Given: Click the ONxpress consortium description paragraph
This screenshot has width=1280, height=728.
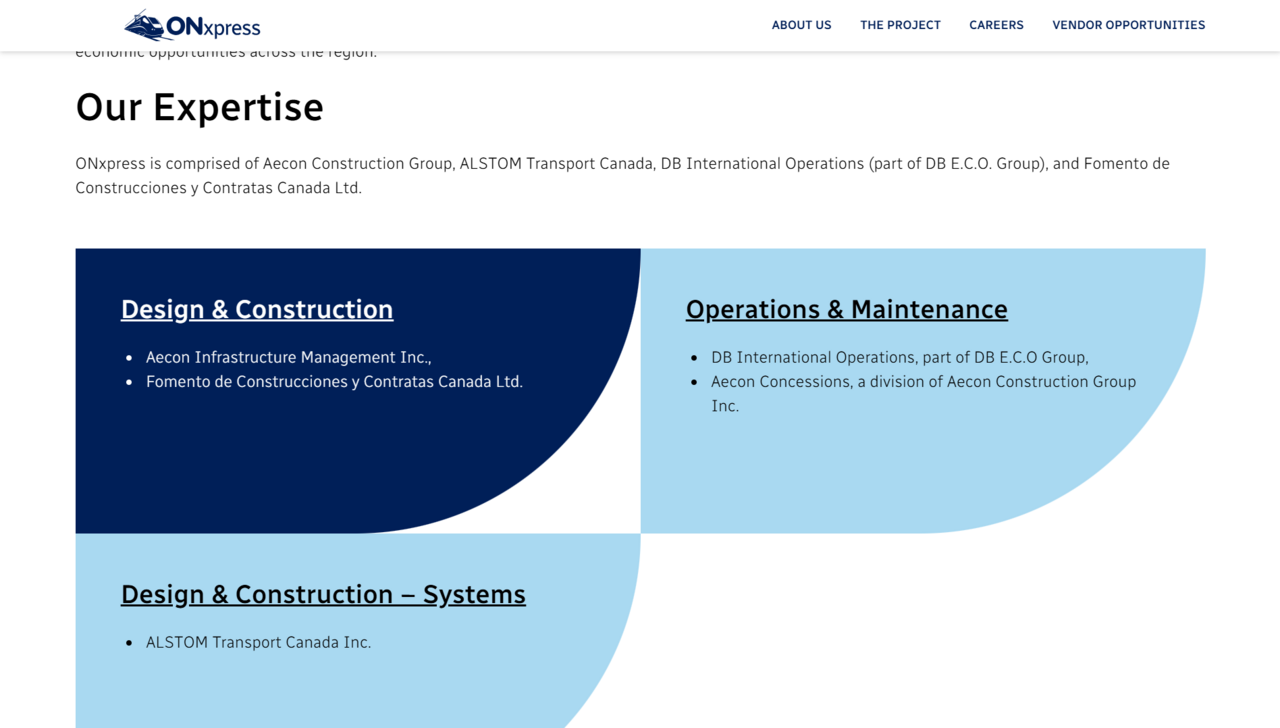Looking at the screenshot, I should tap(622, 175).
